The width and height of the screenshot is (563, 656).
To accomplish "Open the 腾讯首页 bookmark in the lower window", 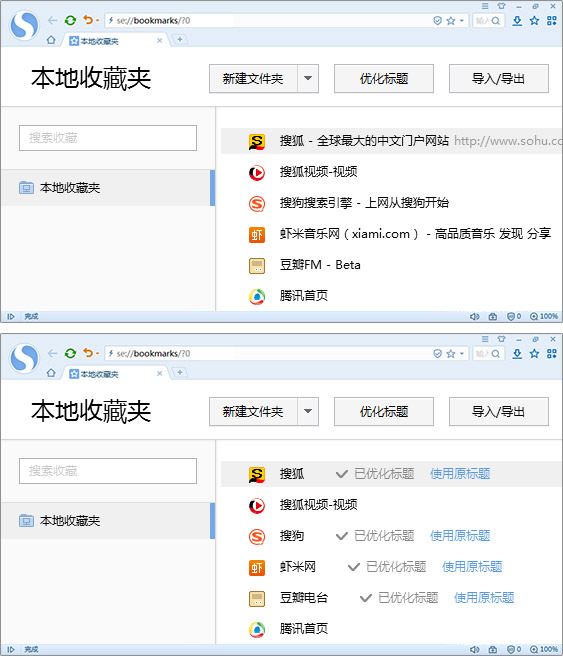I will 304,629.
